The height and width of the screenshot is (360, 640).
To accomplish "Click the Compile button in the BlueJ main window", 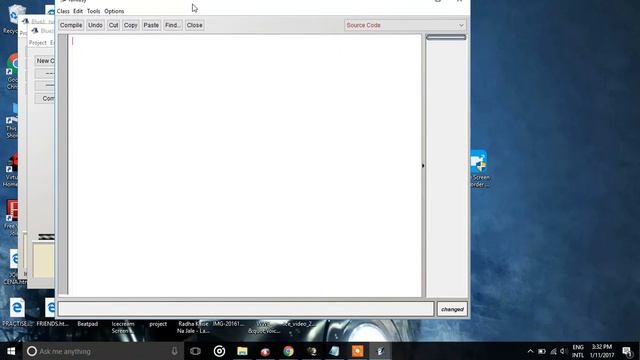I will pyautogui.click(x=45, y=98).
